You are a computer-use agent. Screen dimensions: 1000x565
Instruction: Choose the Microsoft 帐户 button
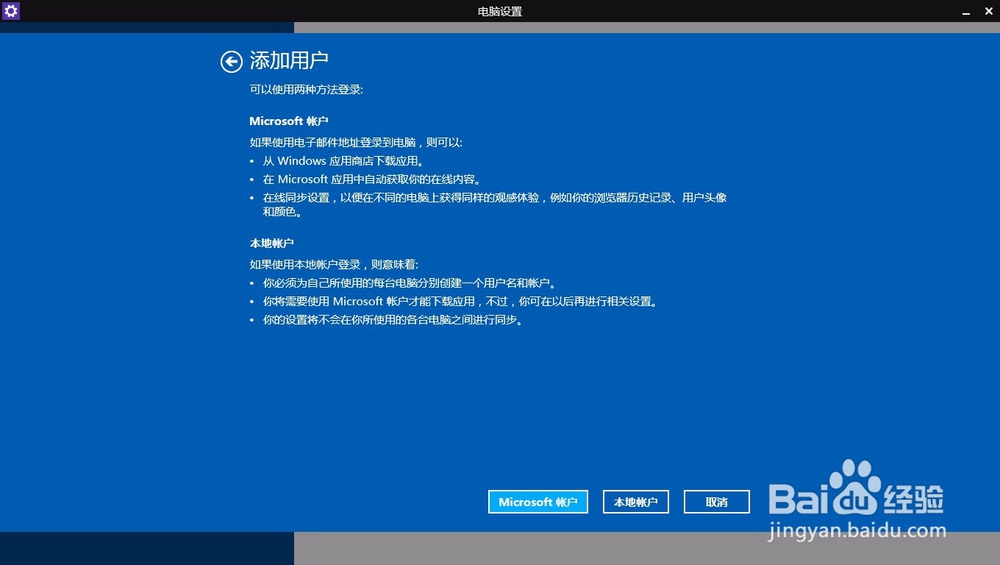[x=538, y=502]
